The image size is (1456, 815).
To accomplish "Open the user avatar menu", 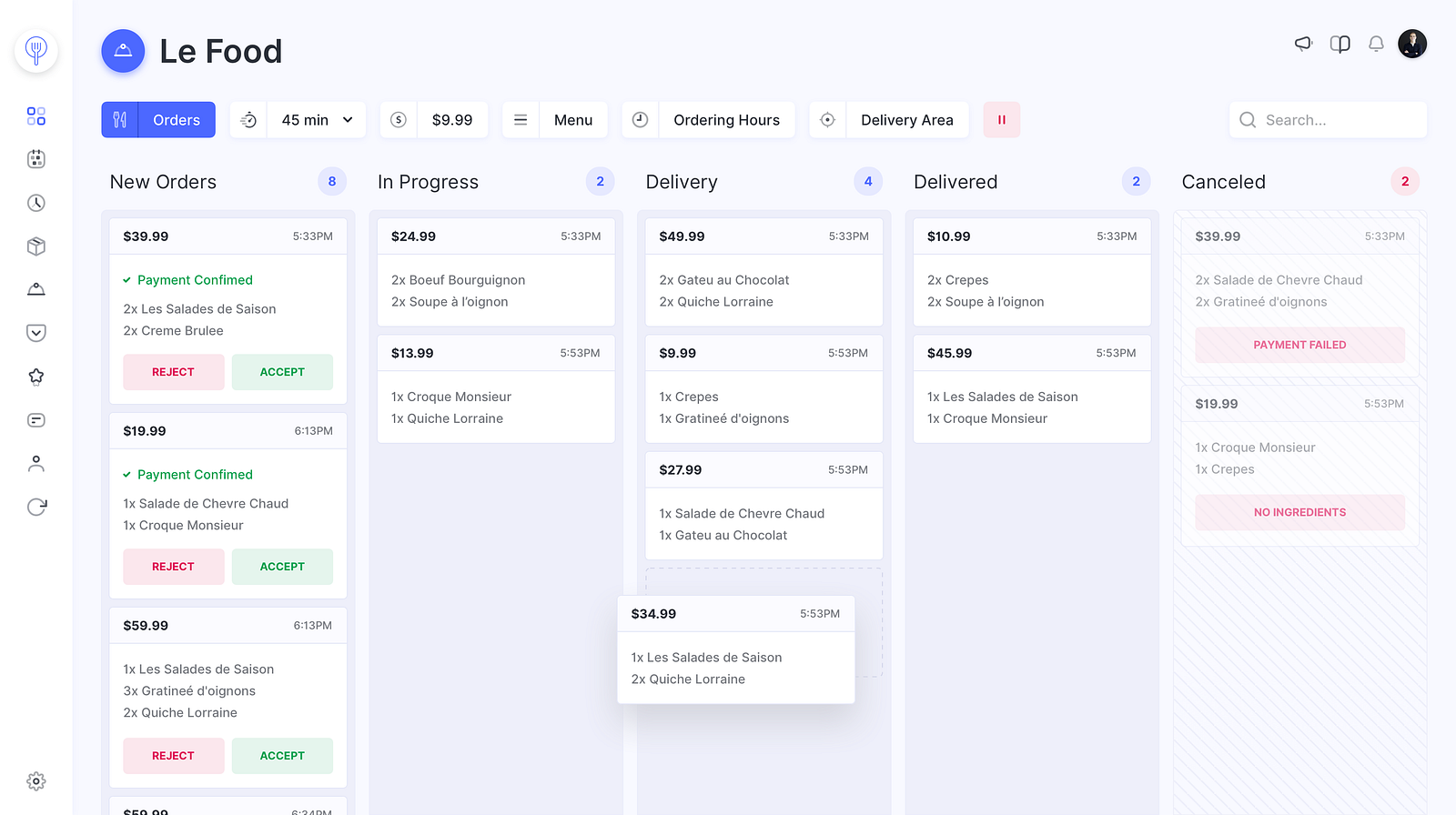I will (1412, 44).
